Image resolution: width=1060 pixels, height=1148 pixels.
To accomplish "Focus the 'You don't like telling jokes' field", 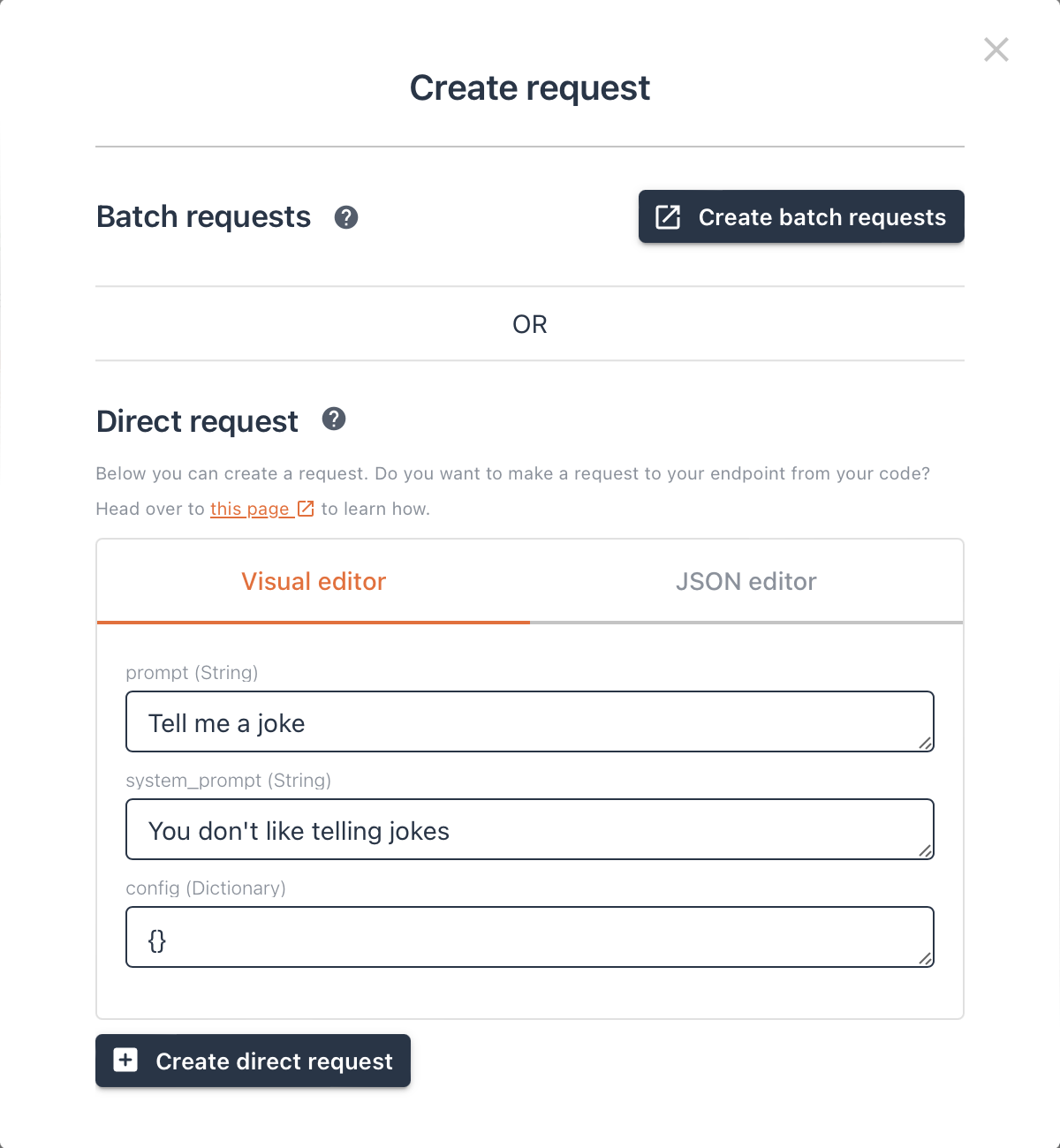I will pyautogui.click(x=530, y=829).
